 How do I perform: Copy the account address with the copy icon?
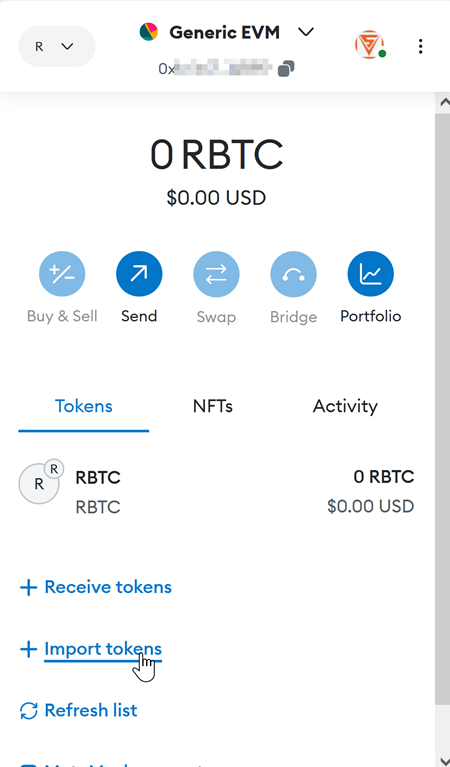coord(286,68)
